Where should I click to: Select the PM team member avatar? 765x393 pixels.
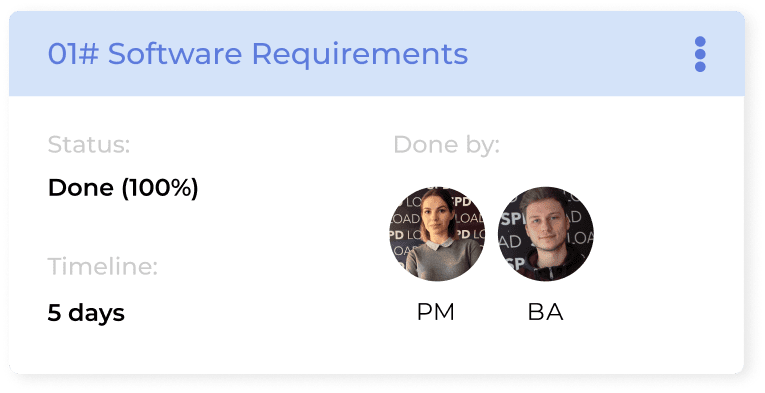click(x=437, y=234)
